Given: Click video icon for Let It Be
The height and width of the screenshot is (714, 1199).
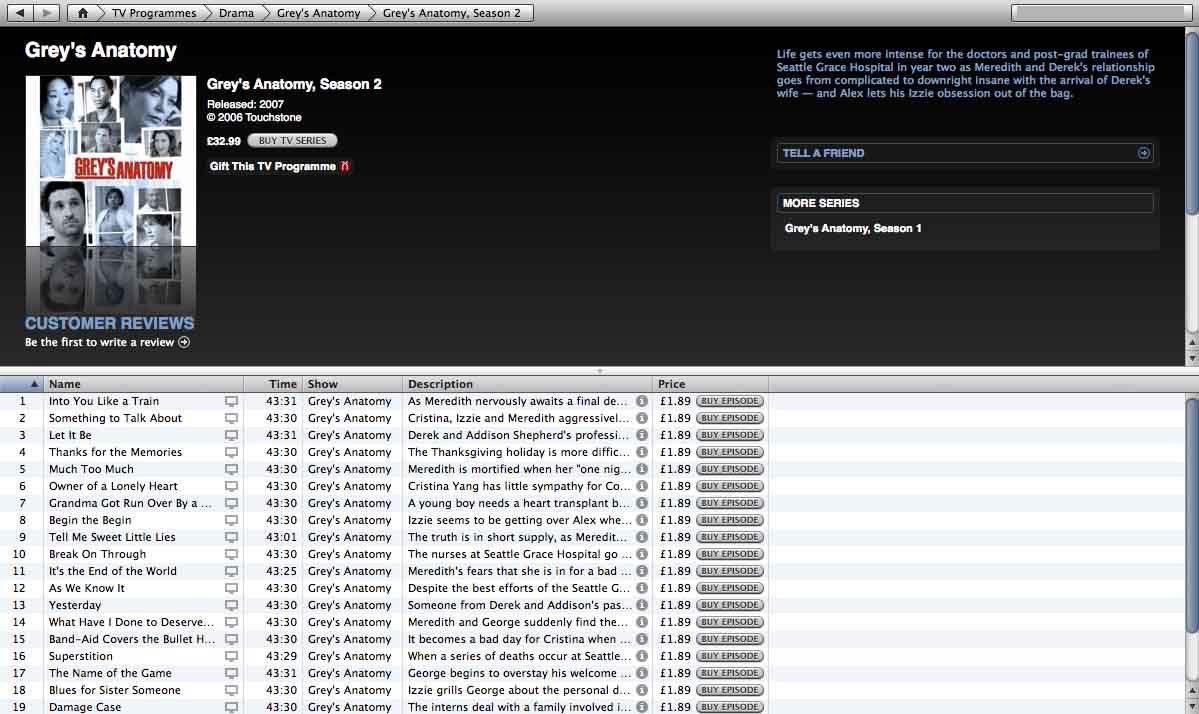Looking at the screenshot, I should click(231, 435).
